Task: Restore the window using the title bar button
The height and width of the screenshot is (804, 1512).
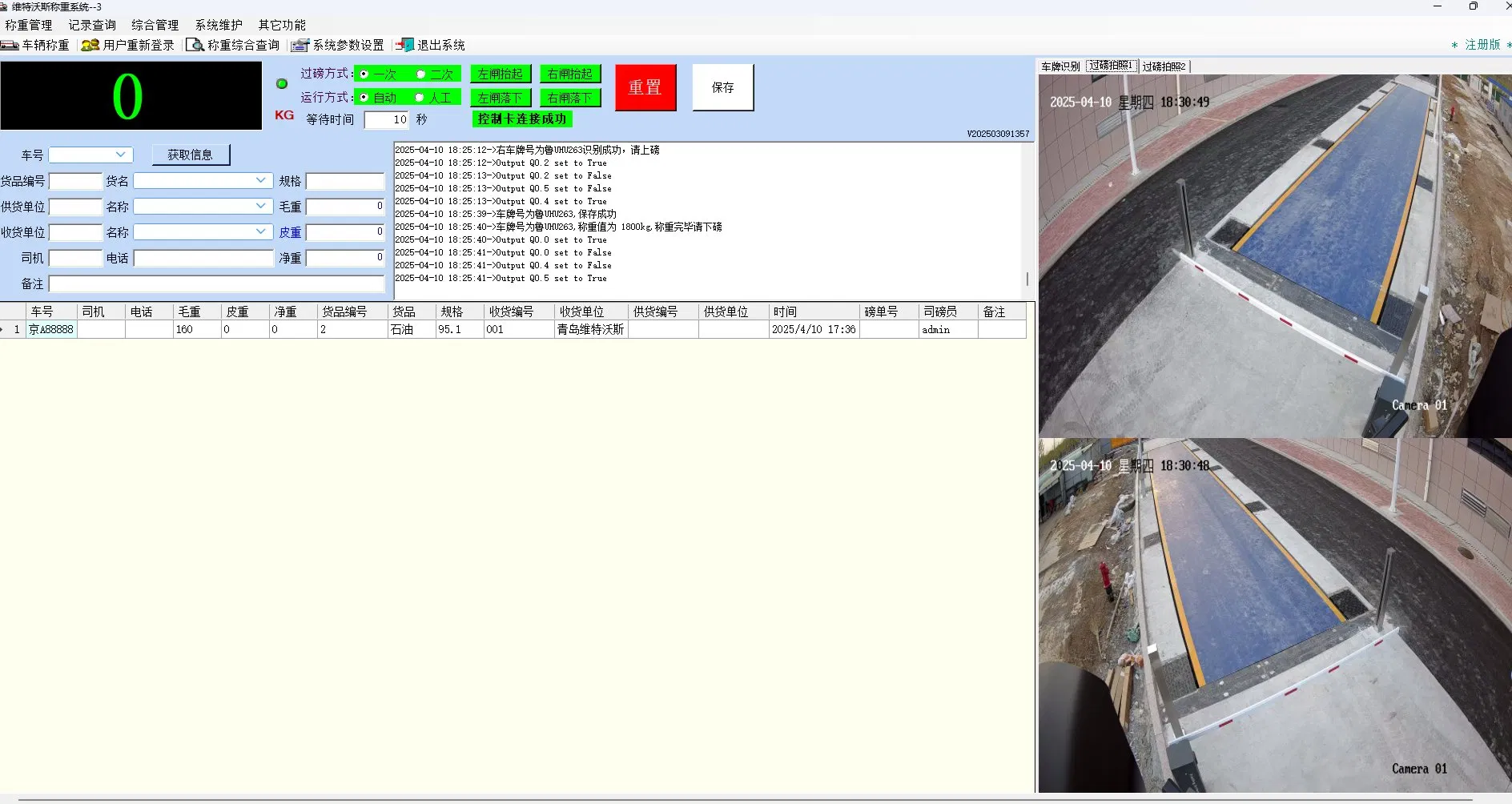Action: pos(1473,6)
